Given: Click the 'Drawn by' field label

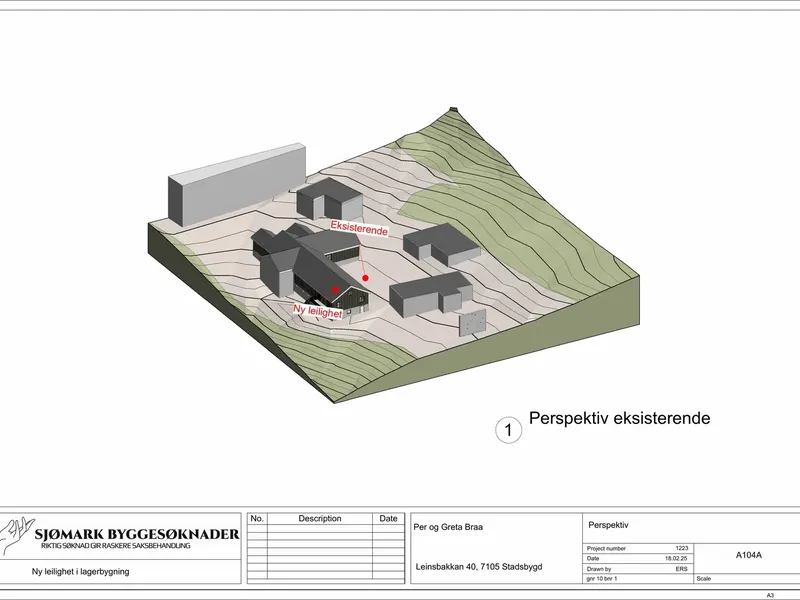Looking at the screenshot, I should coord(599,569).
